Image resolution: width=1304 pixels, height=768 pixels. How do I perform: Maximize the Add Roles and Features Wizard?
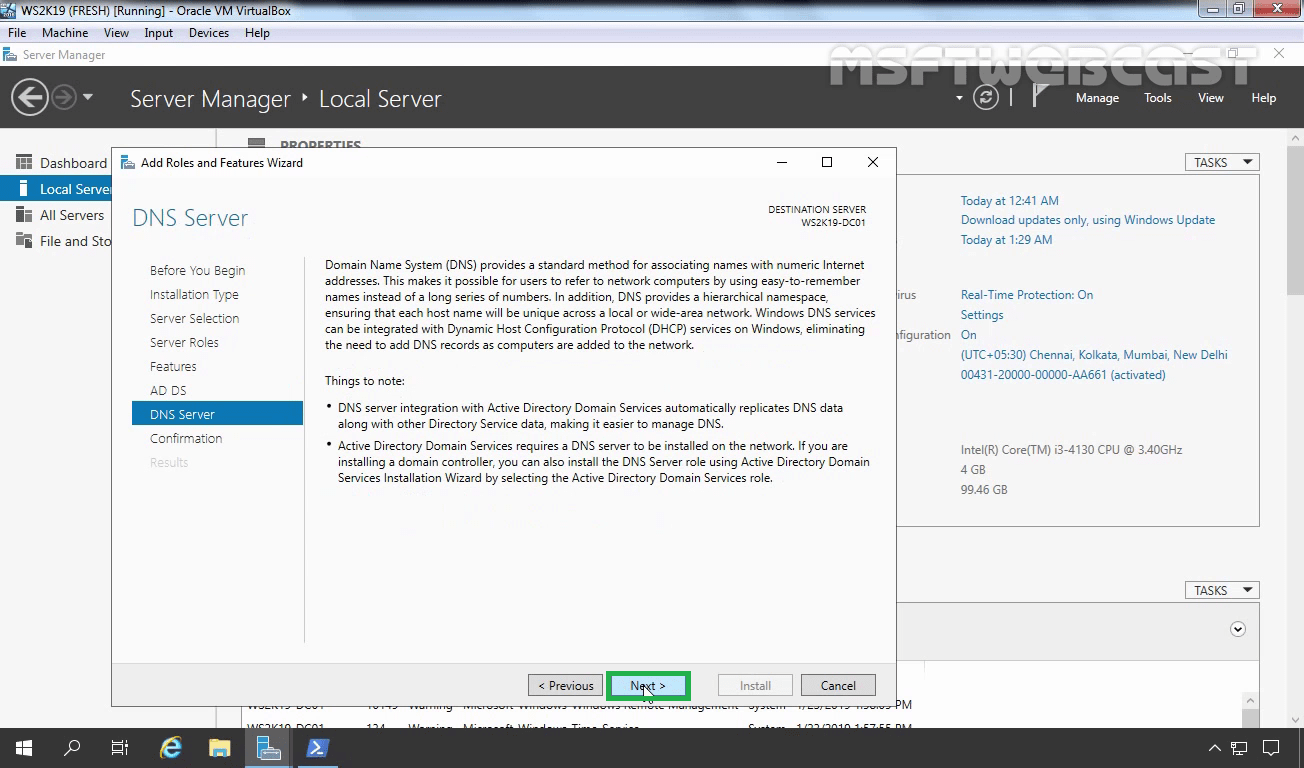pos(827,162)
